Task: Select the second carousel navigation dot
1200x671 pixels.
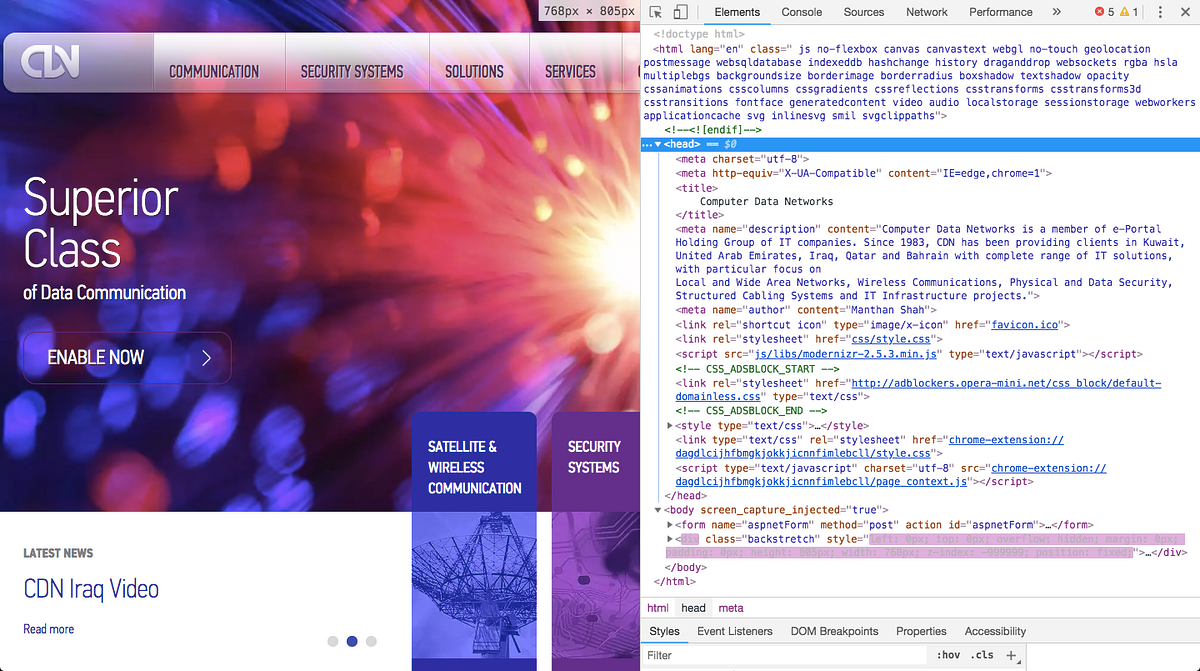Action: [x=352, y=641]
